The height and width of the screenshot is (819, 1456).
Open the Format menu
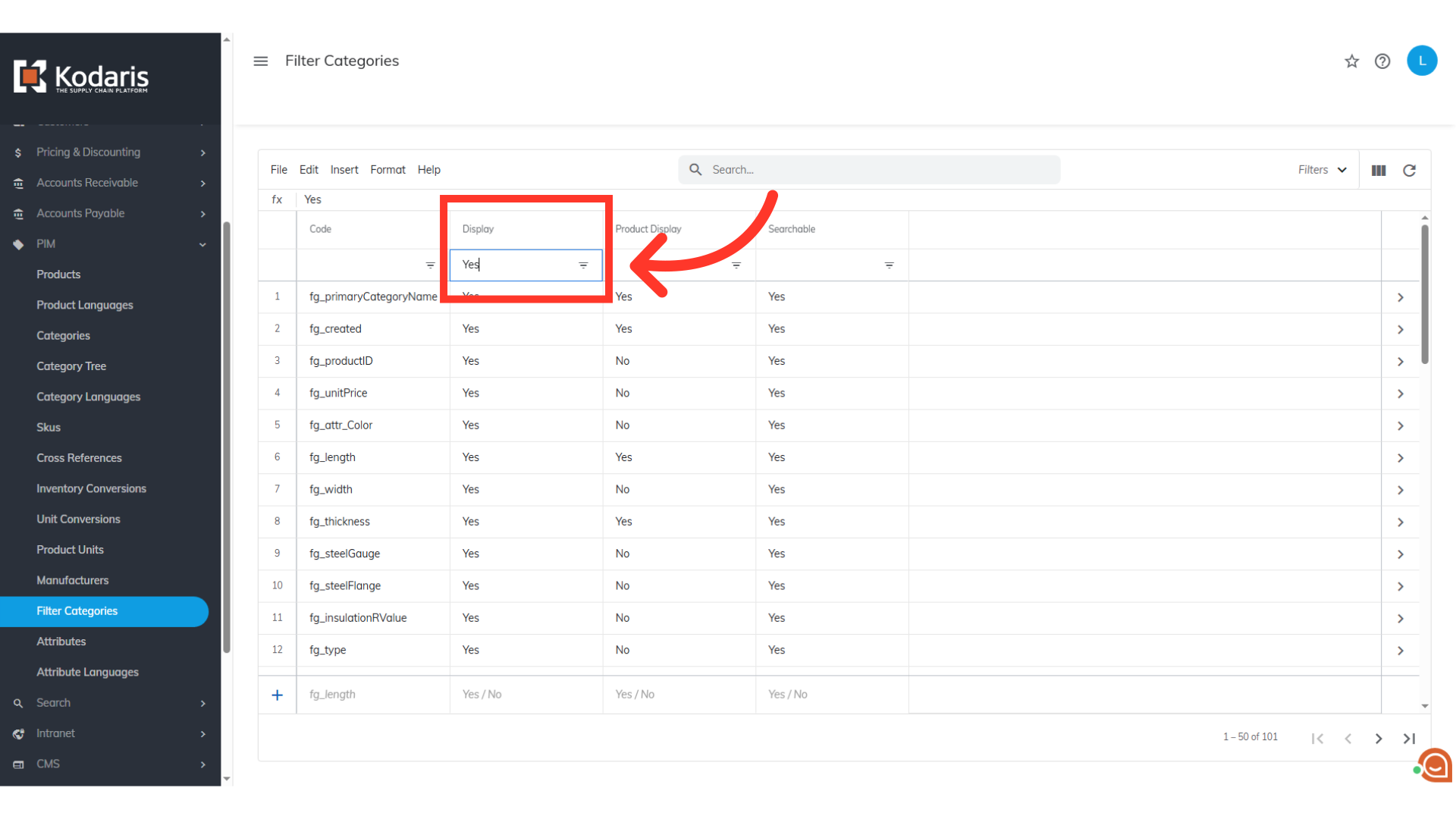pyautogui.click(x=388, y=170)
